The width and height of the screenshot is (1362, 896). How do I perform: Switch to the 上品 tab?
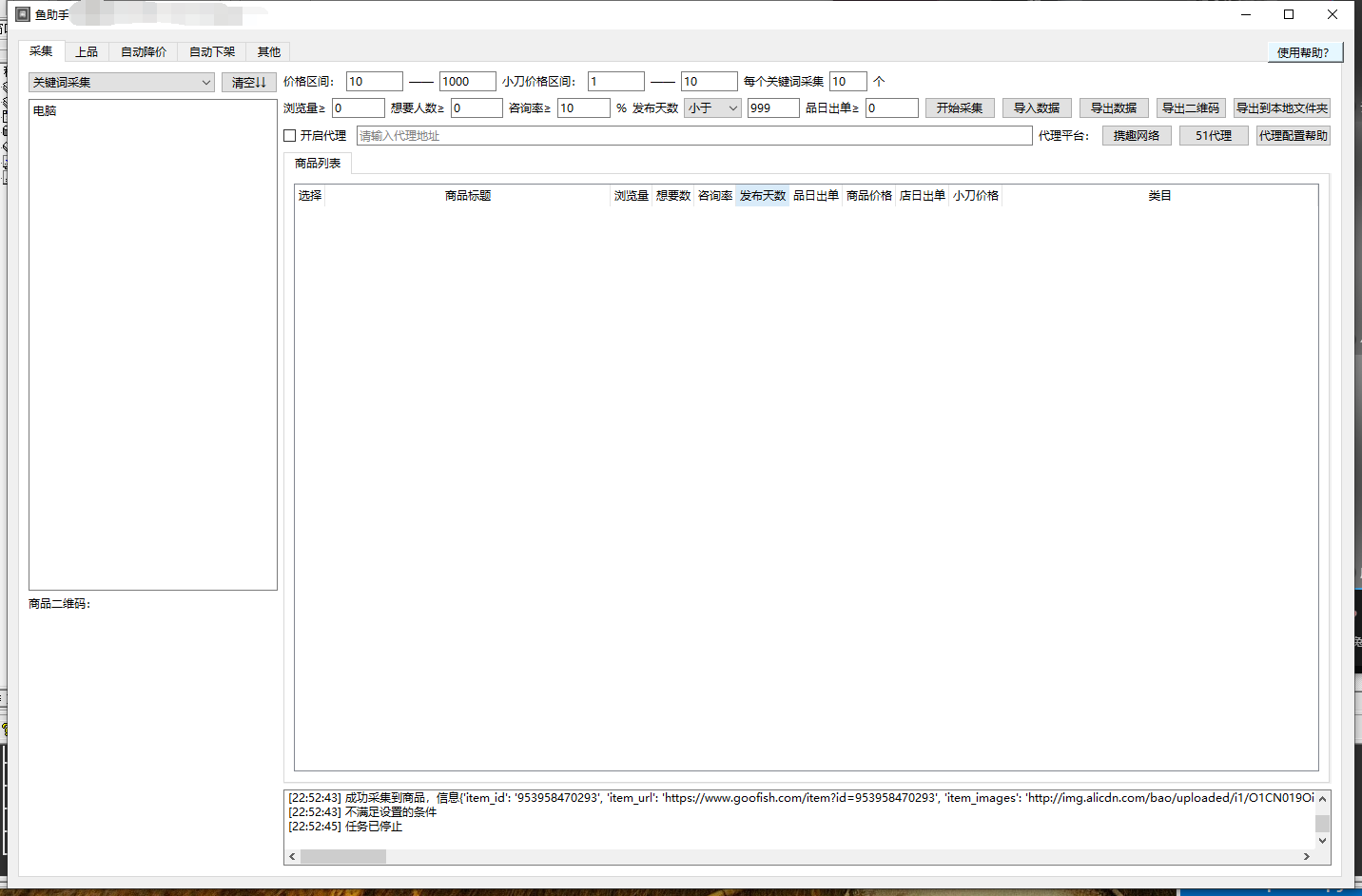(88, 51)
